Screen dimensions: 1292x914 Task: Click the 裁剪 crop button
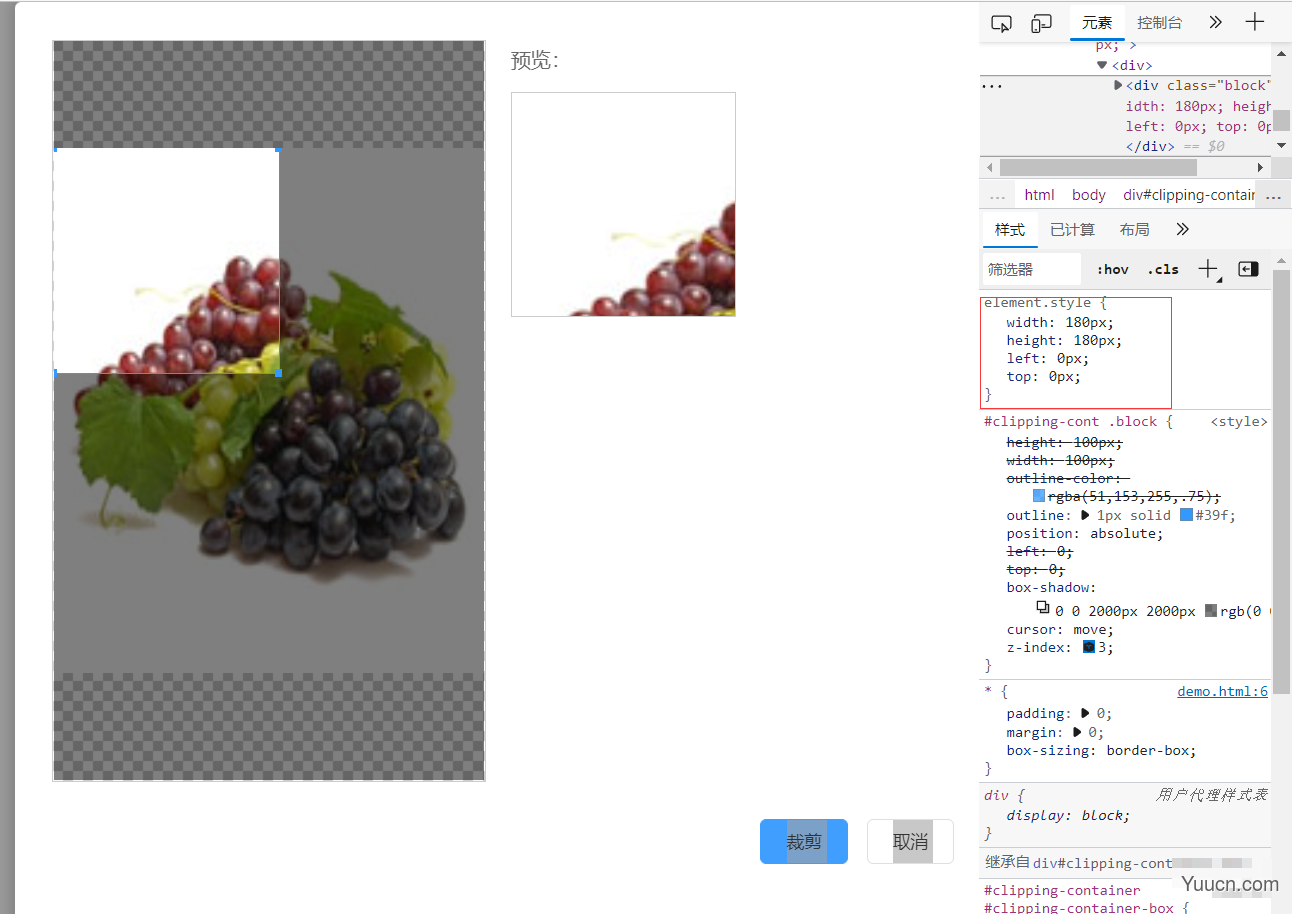click(x=804, y=841)
